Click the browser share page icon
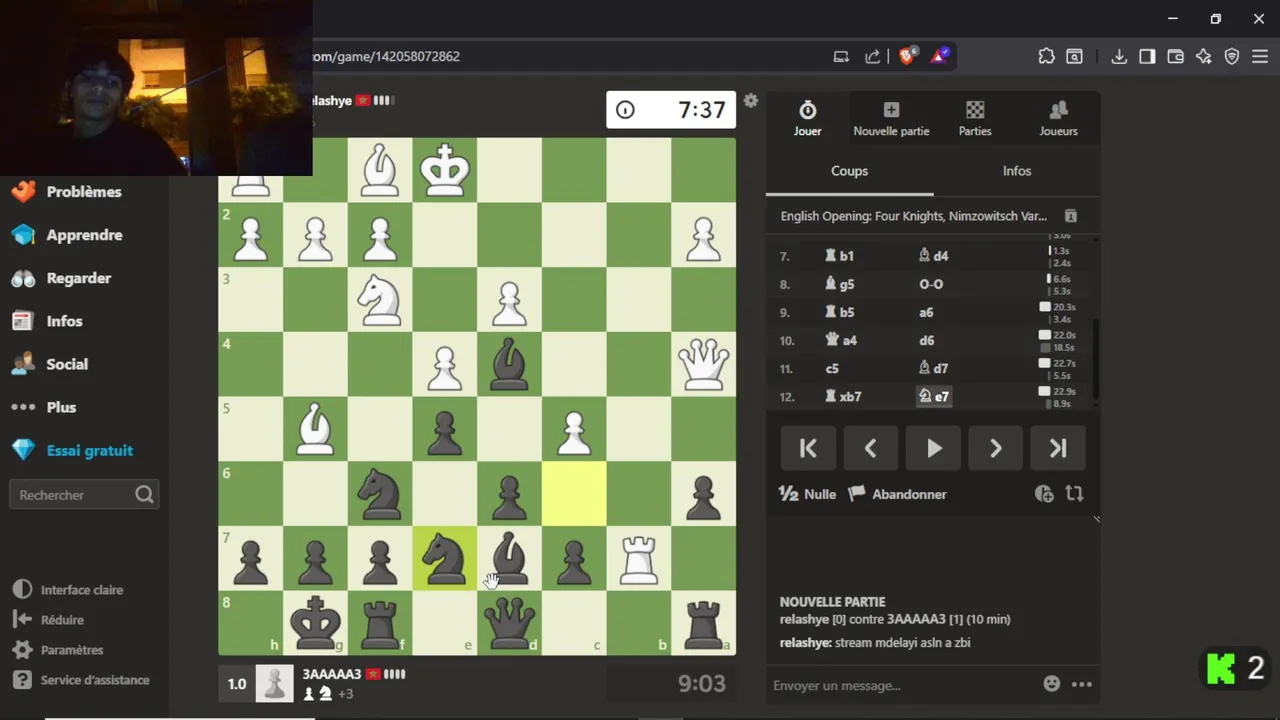This screenshot has width=1280, height=720. point(873,57)
